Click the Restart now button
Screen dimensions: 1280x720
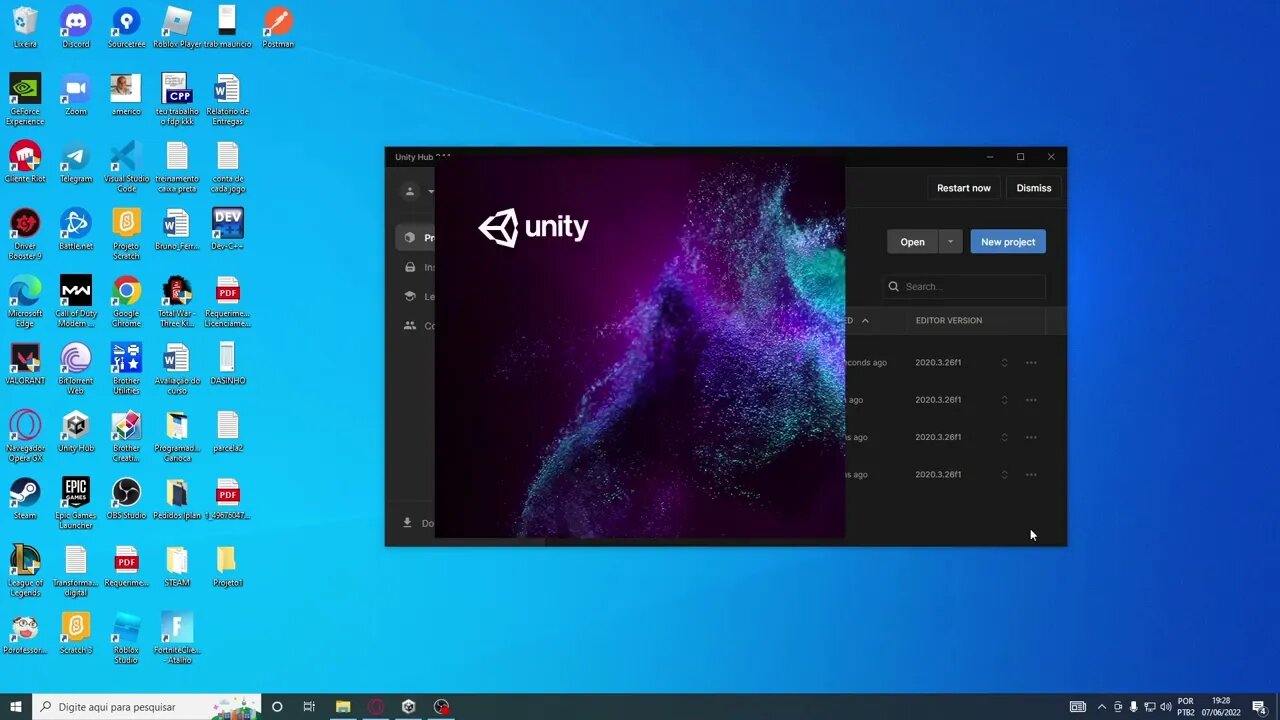pos(964,188)
